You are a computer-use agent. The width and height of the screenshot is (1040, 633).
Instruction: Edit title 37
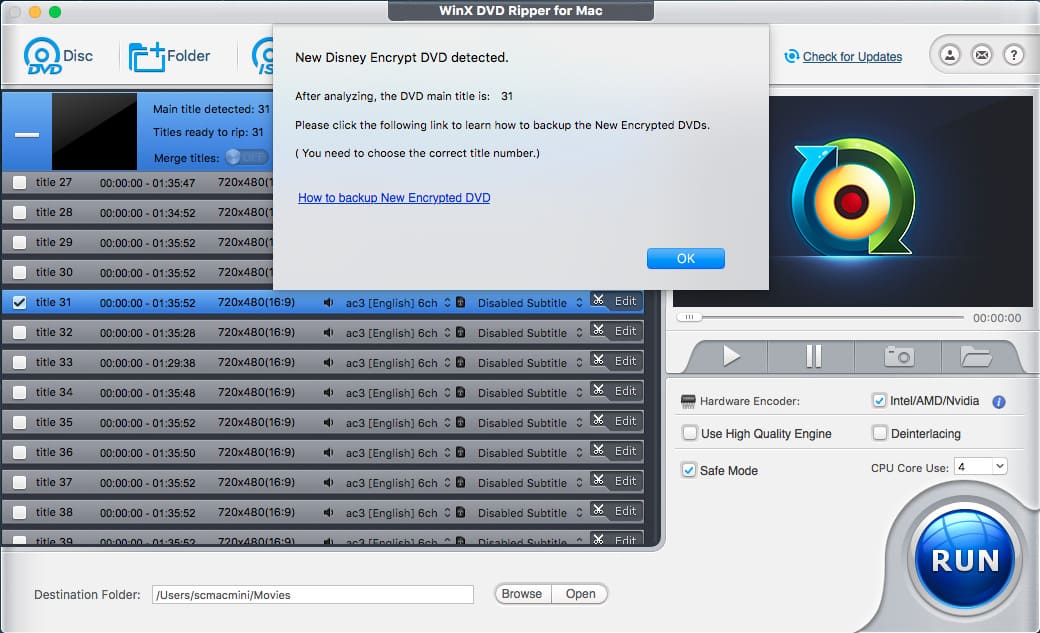click(x=625, y=480)
